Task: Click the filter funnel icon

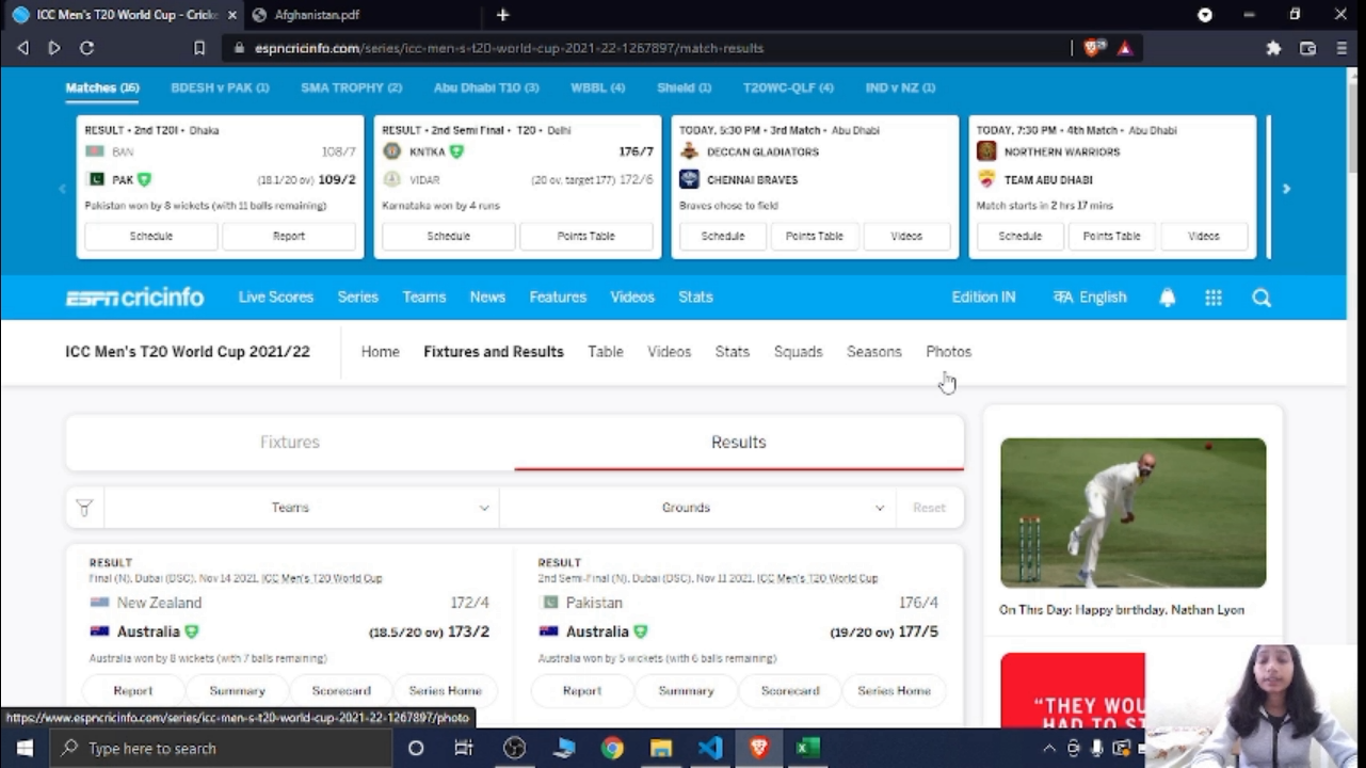Action: coord(85,508)
